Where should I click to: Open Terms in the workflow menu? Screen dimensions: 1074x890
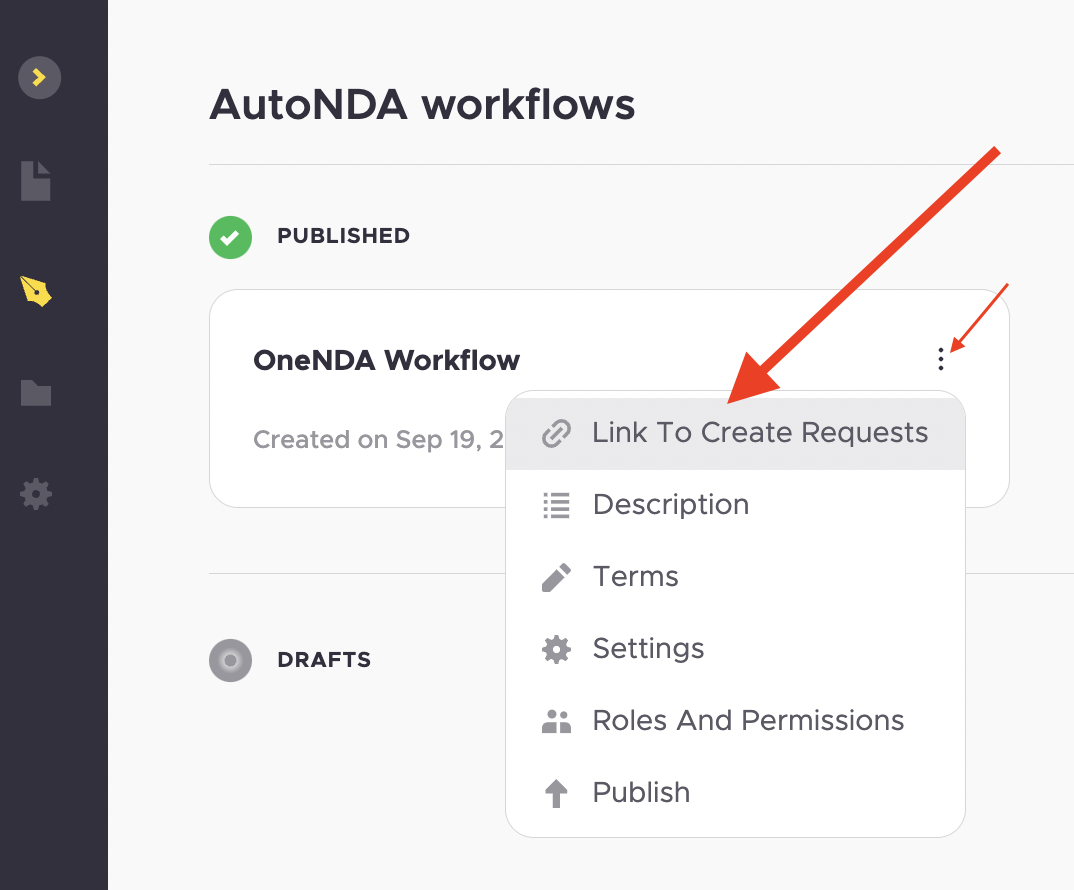[x=735, y=577]
